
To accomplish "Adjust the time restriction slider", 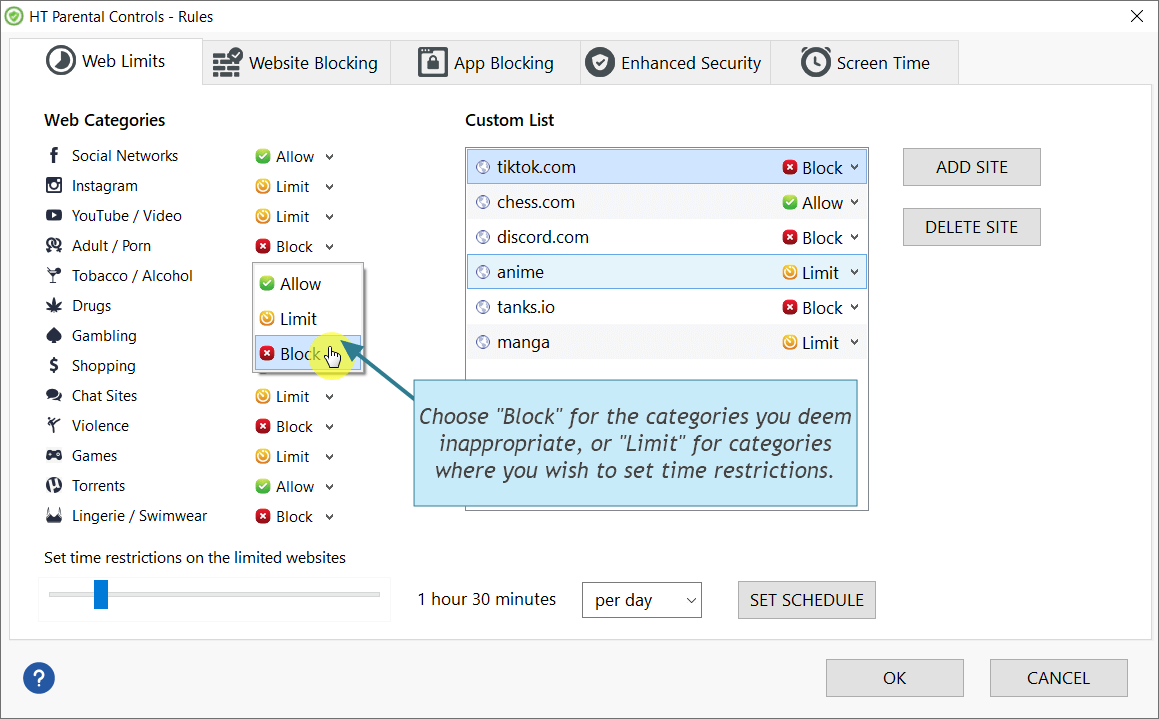I will pos(101,593).
